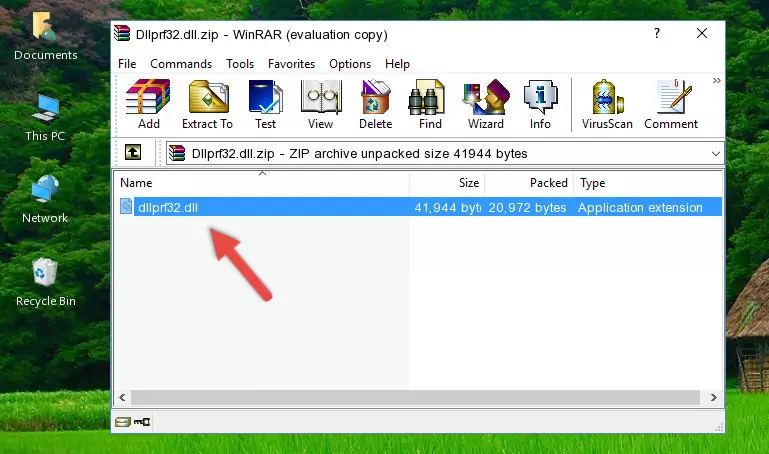Click the Extract To toolbar icon

(x=207, y=104)
